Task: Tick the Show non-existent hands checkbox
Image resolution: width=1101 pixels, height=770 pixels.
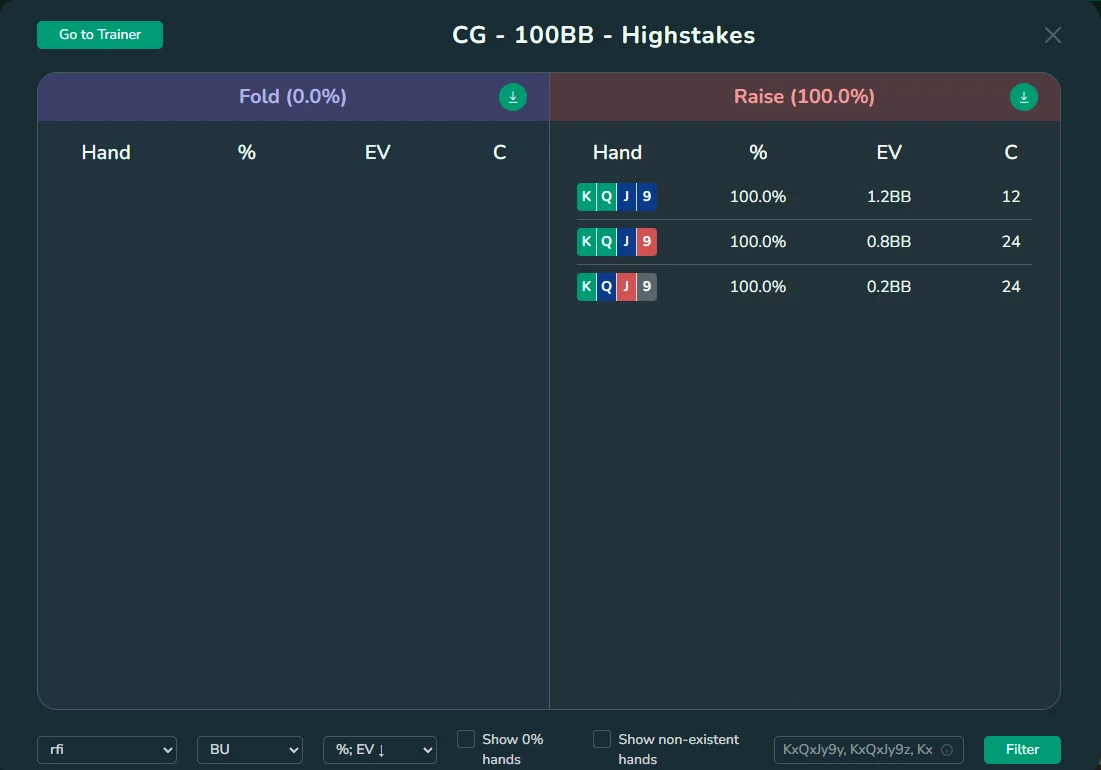Action: point(602,740)
